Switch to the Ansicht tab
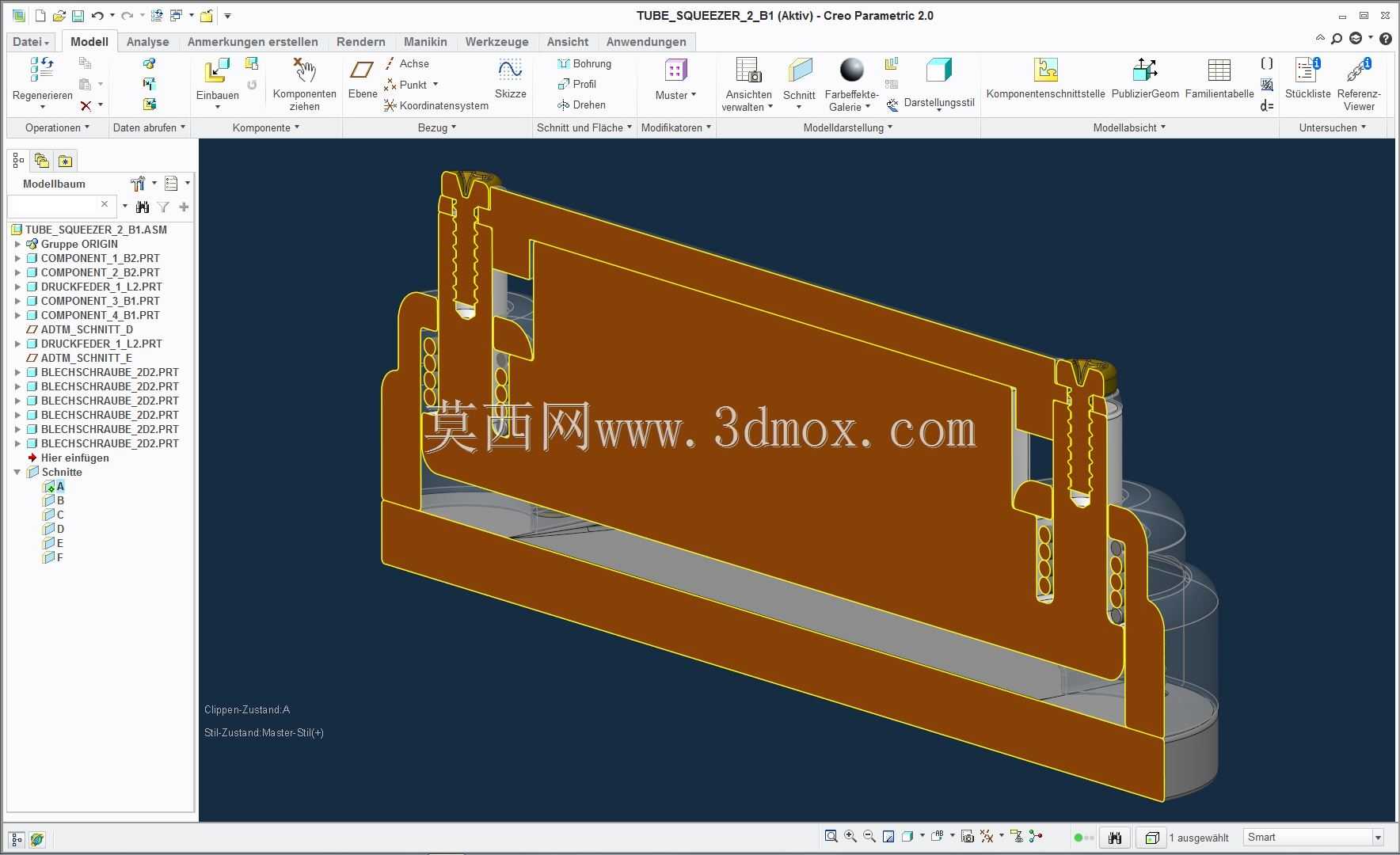The image size is (1400, 855). point(568,42)
